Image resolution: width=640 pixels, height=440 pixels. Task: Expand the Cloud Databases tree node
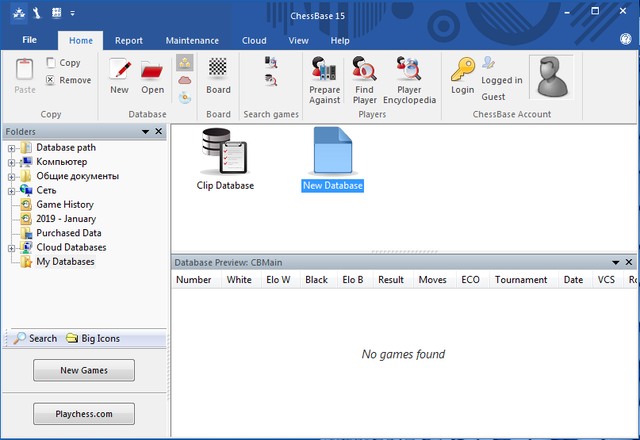coord(12,247)
